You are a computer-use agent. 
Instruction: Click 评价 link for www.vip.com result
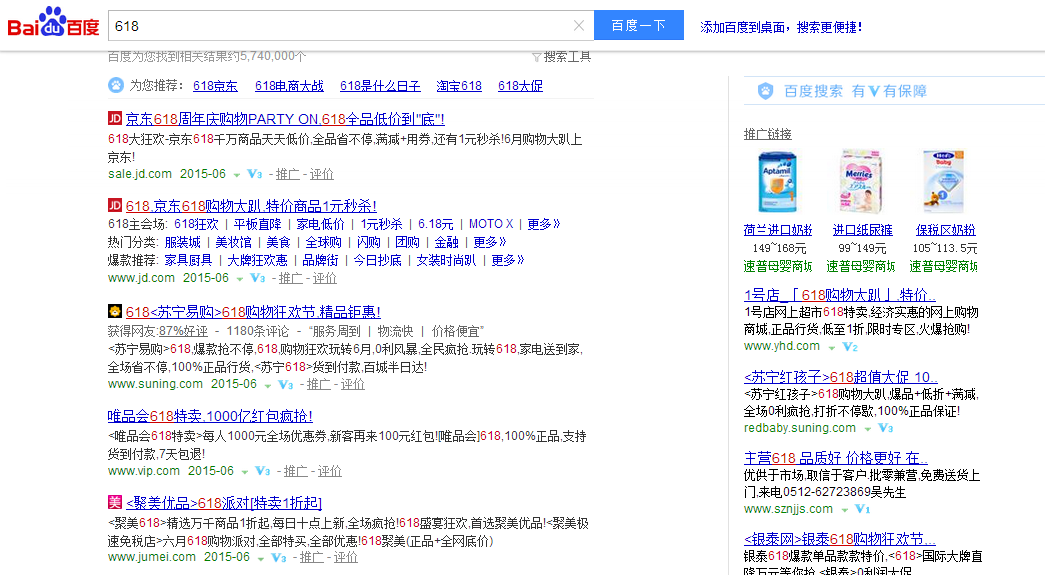click(x=329, y=471)
